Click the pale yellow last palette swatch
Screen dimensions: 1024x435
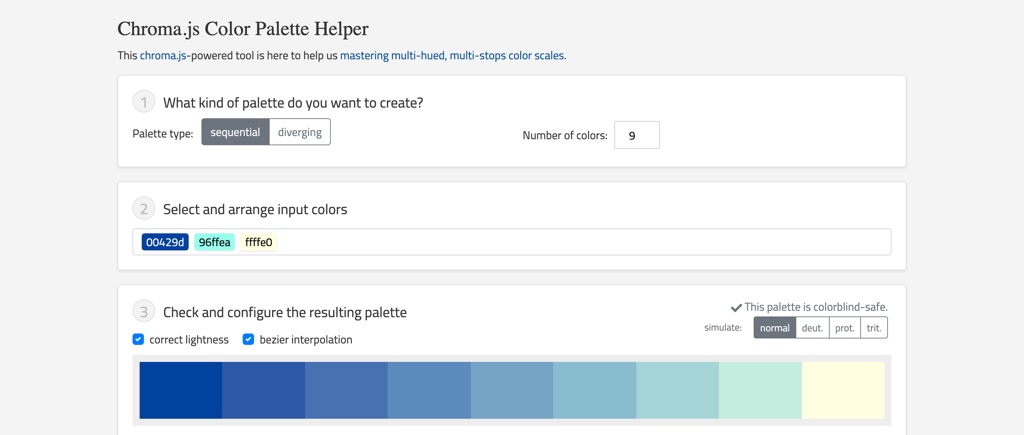(x=842, y=390)
